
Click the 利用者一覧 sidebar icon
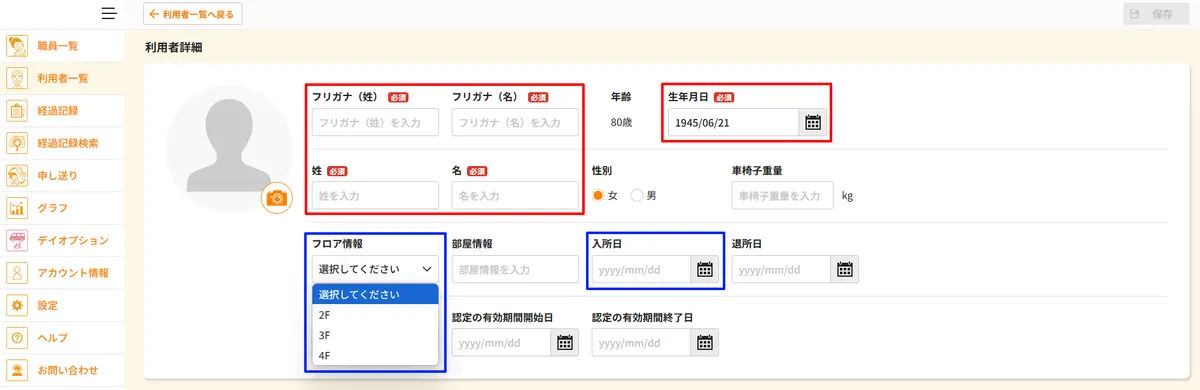(x=17, y=78)
